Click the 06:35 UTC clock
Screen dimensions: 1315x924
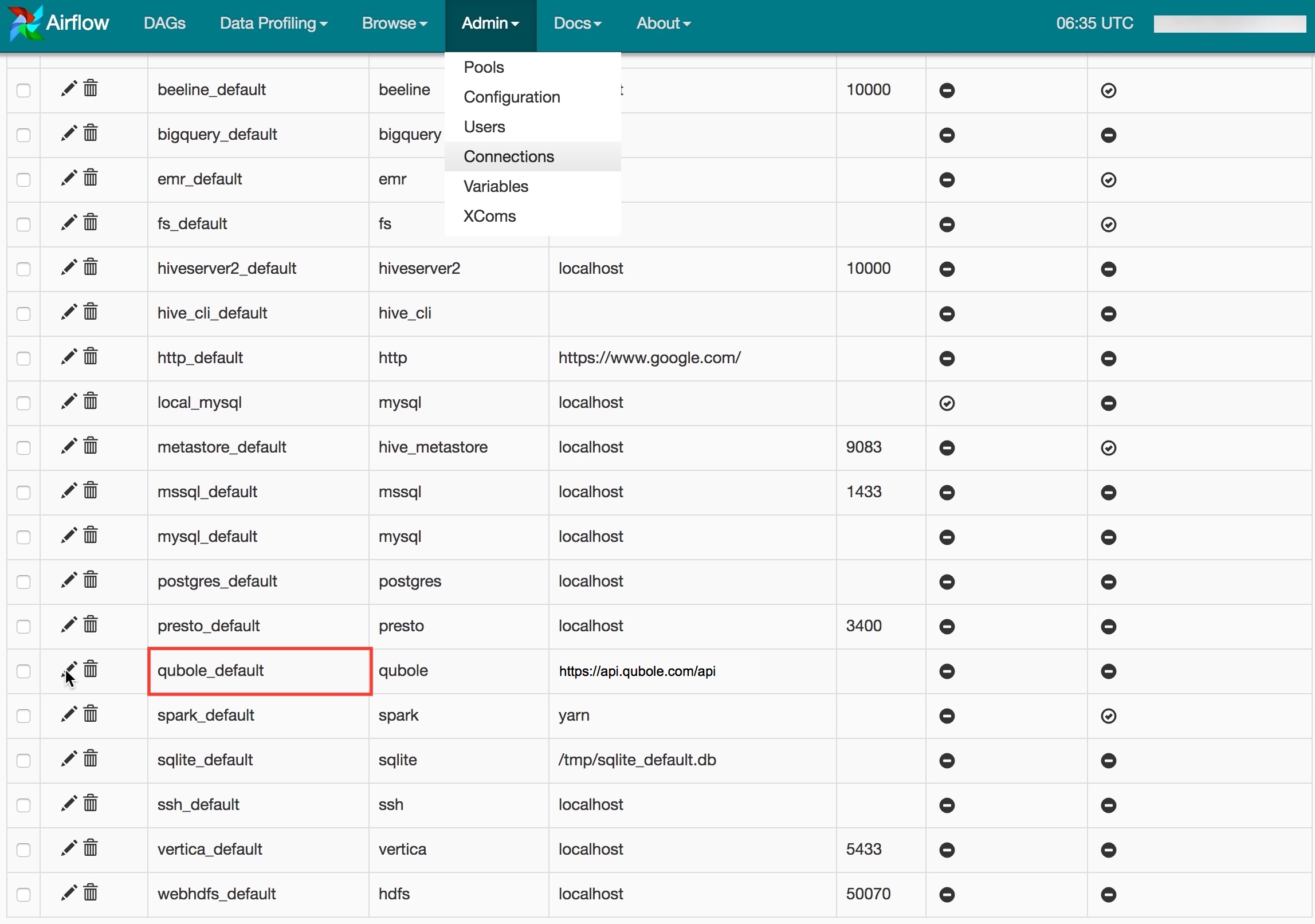(x=1094, y=23)
